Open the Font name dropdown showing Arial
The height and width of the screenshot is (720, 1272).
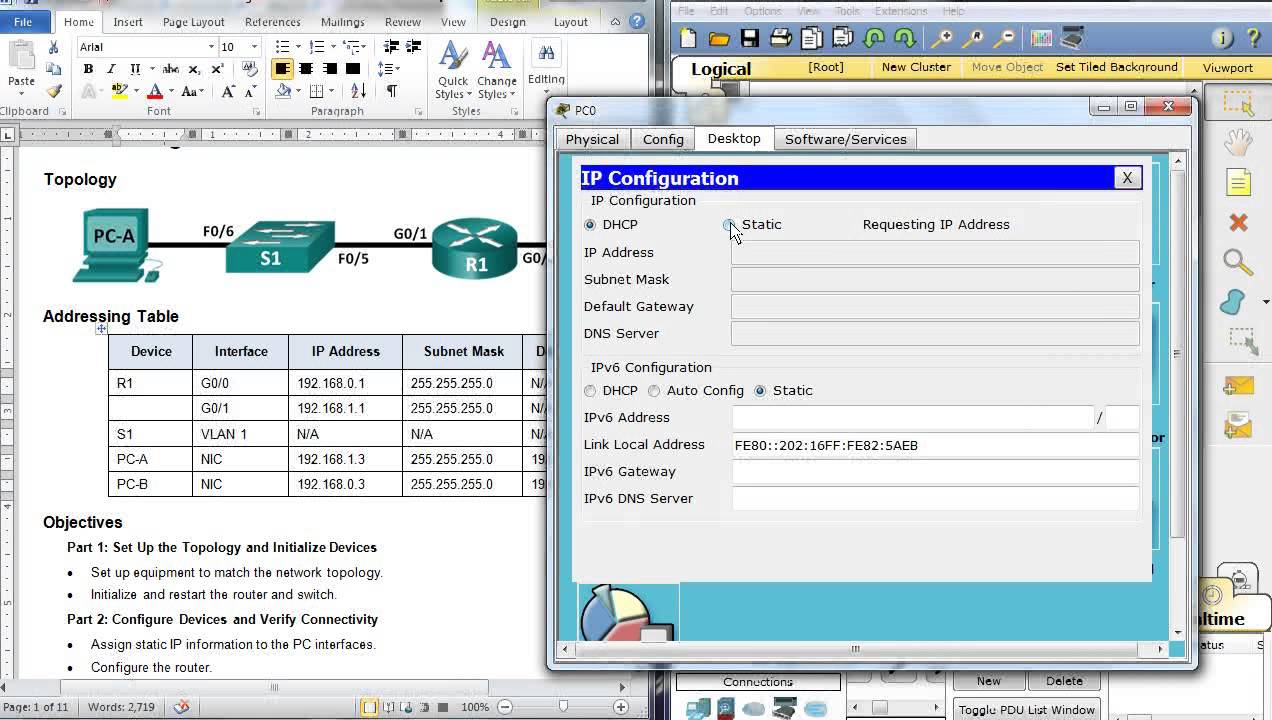212,47
